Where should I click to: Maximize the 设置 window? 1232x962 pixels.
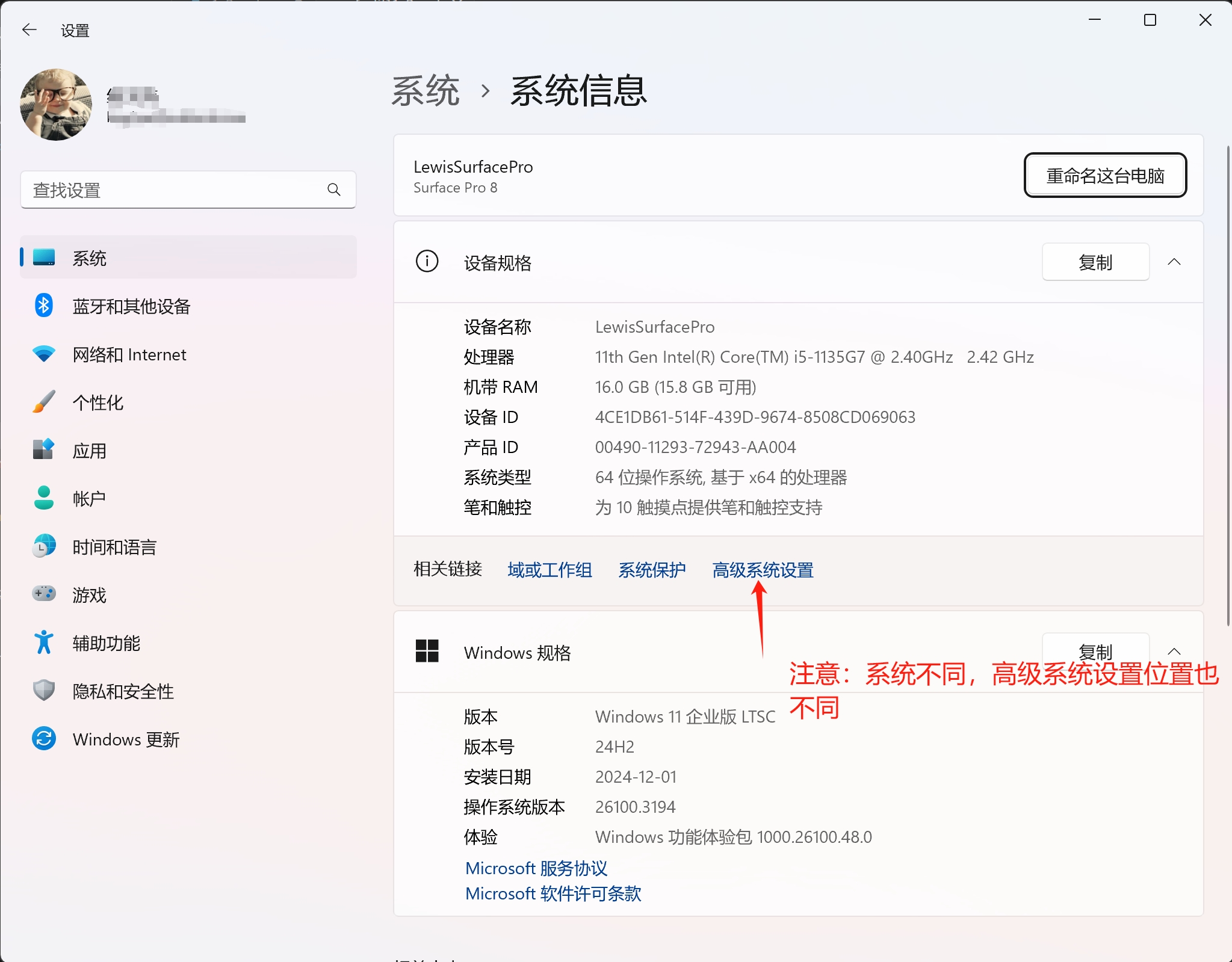coord(1150,20)
